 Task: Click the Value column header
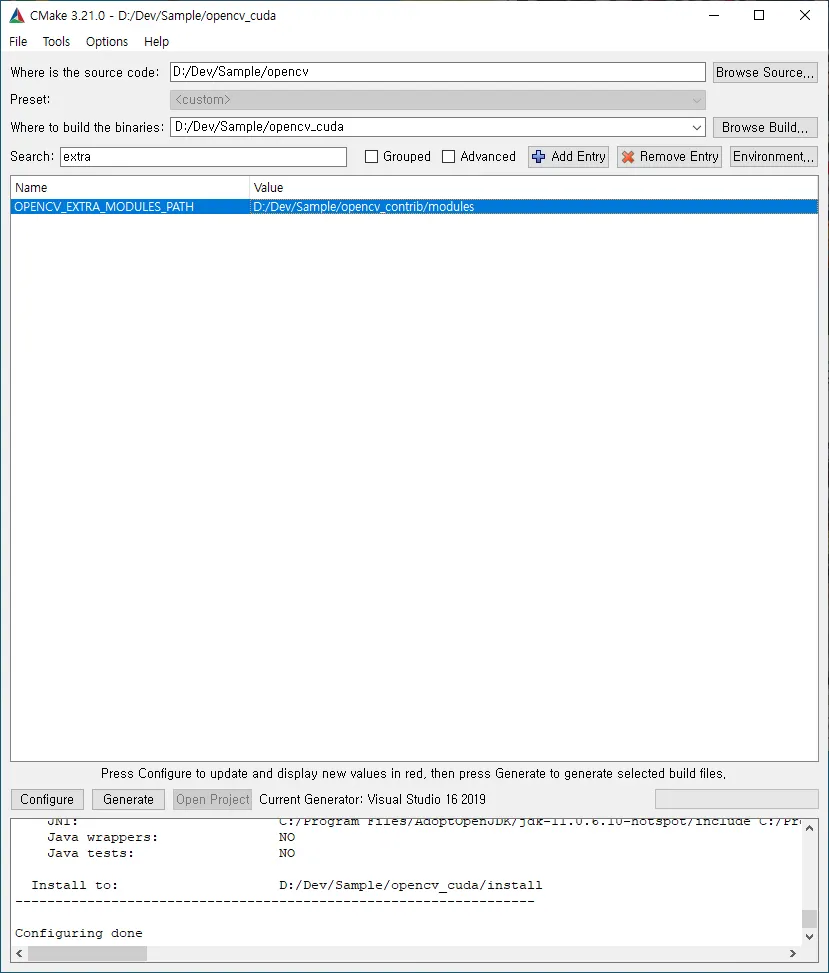(x=534, y=187)
